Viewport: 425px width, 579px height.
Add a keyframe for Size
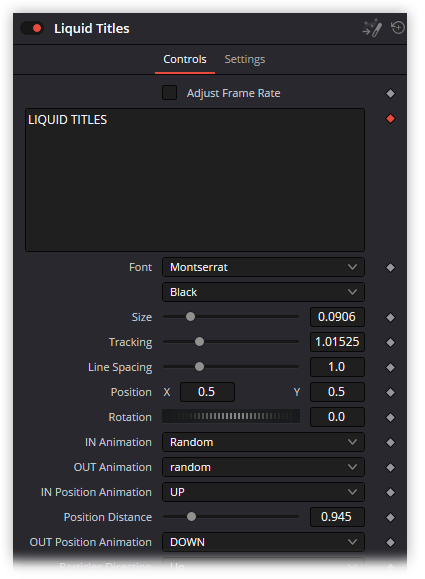tap(390, 317)
